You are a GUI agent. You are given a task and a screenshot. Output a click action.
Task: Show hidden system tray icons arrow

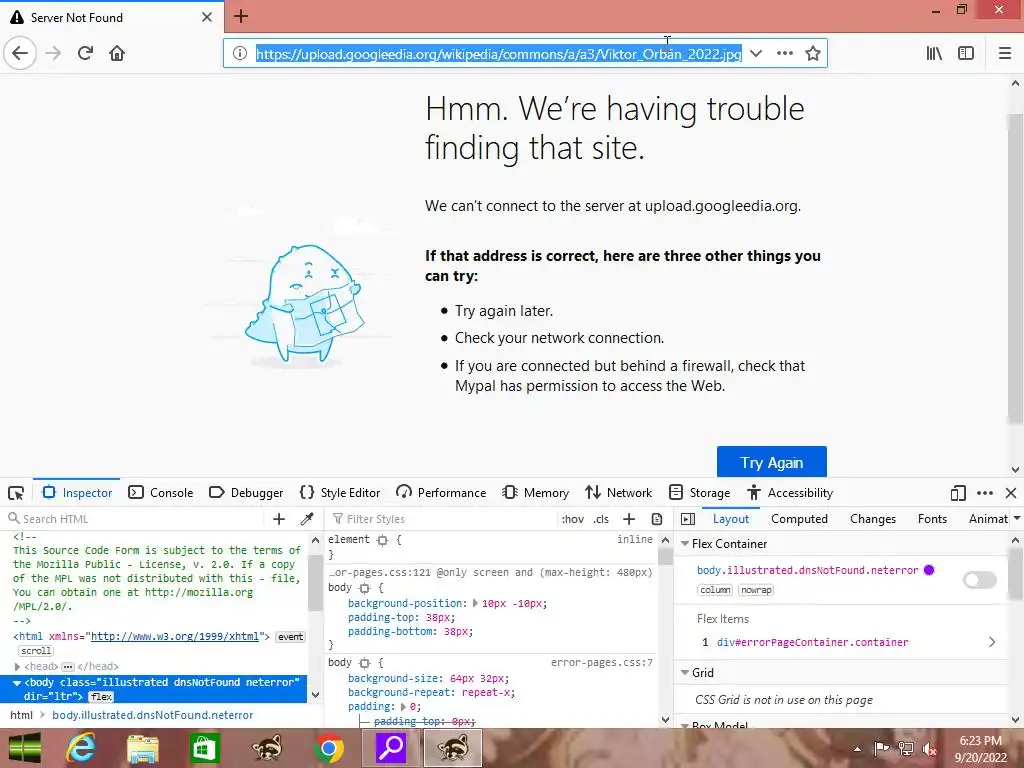pos(857,749)
